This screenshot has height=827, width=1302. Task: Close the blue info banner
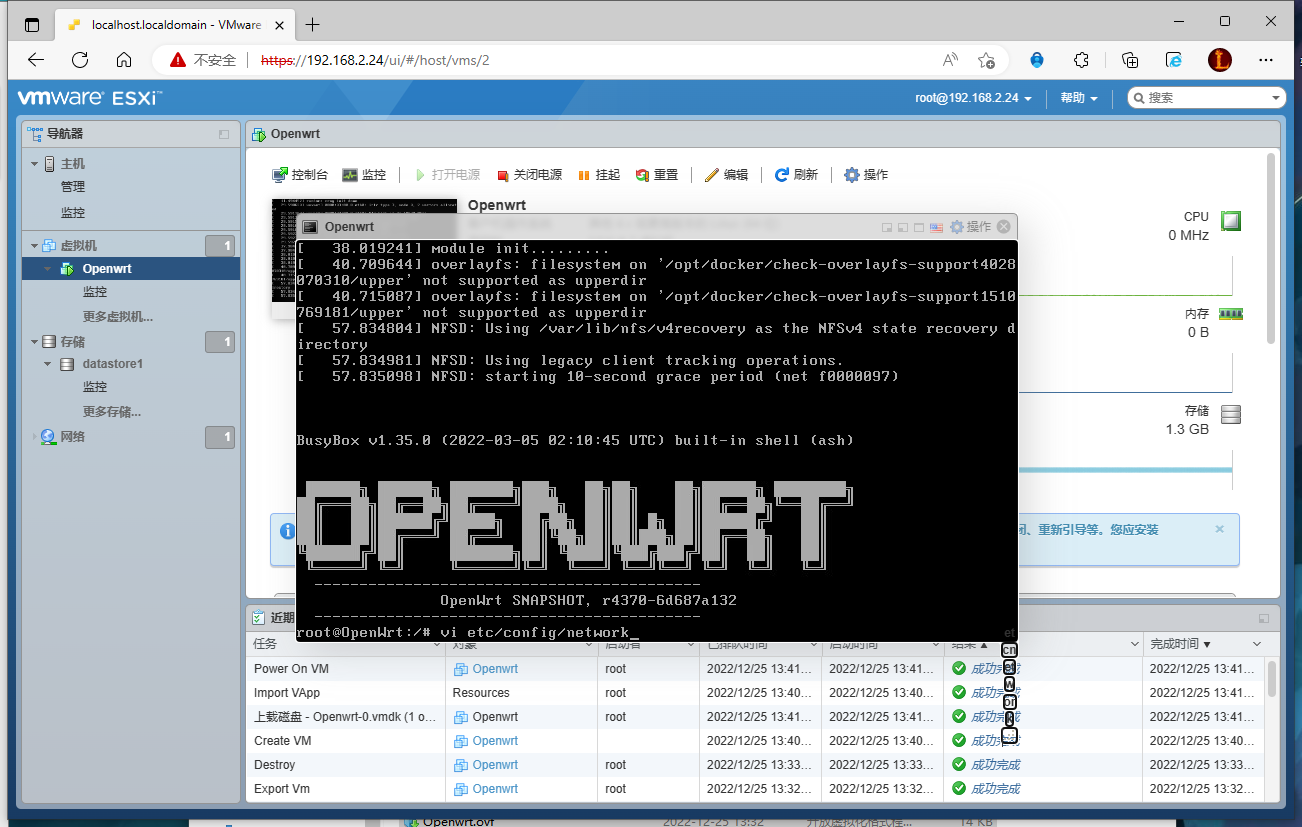[1219, 529]
